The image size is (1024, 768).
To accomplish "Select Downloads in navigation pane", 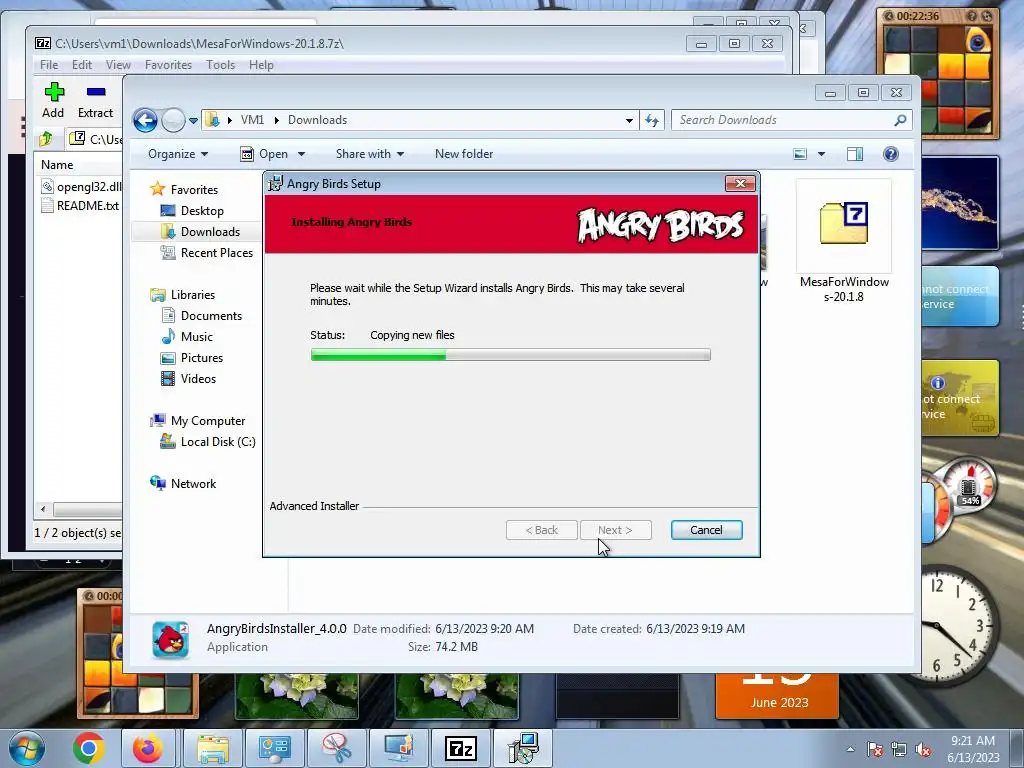I will click(200, 232).
